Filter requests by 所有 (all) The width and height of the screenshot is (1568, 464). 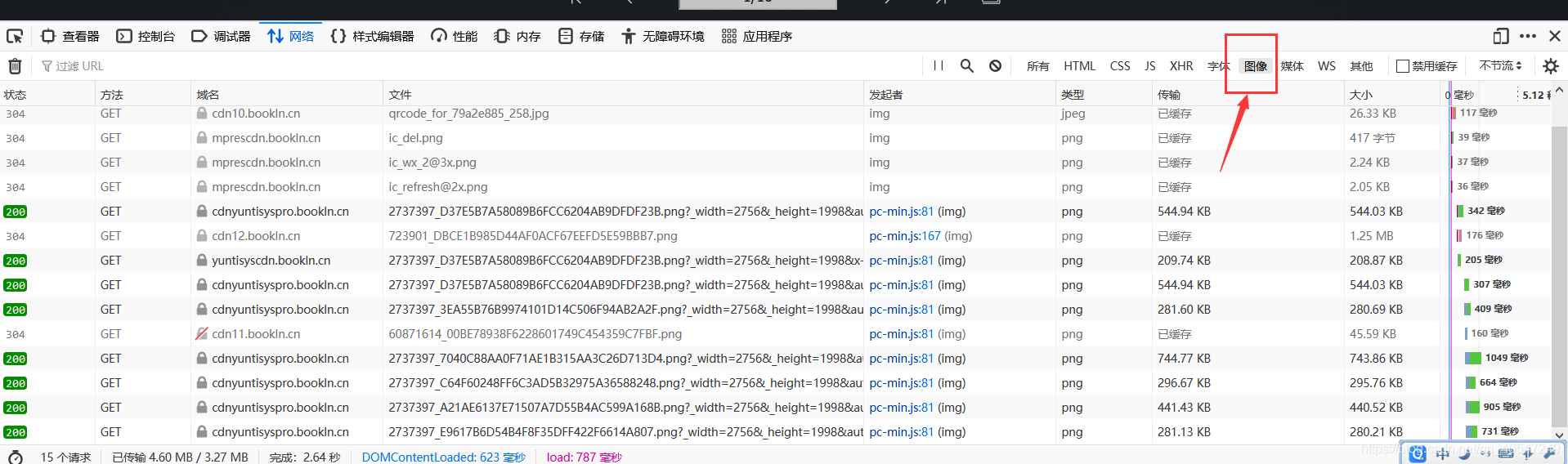(1037, 66)
